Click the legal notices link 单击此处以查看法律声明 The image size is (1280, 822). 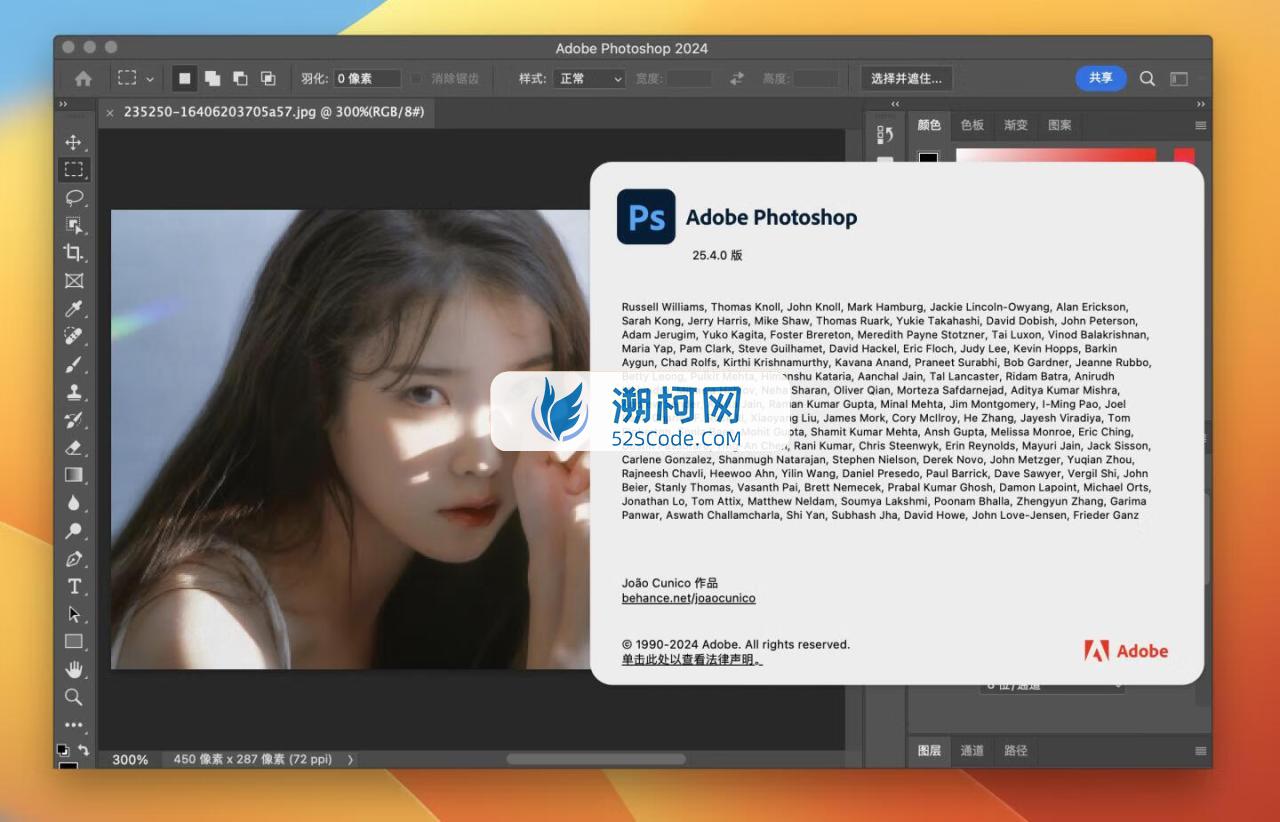pyautogui.click(x=691, y=659)
